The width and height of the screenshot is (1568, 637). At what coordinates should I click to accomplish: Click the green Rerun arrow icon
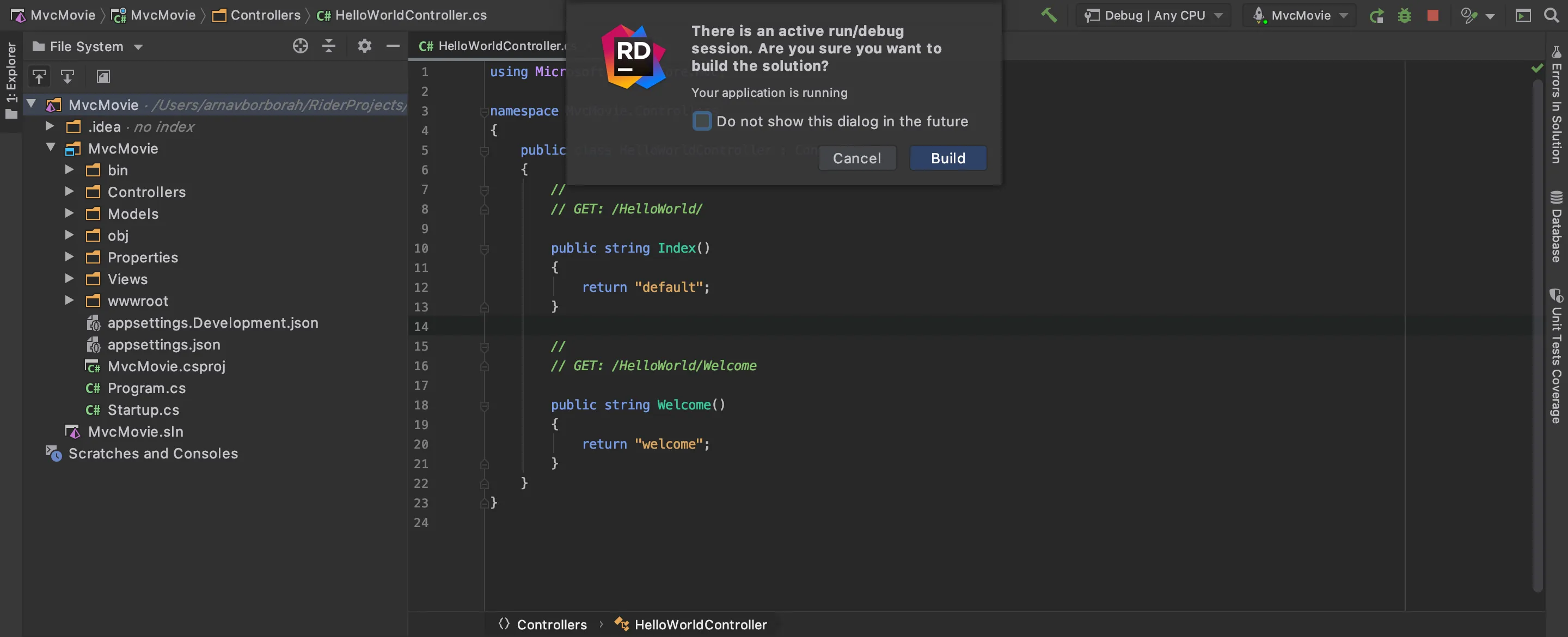(x=1376, y=15)
